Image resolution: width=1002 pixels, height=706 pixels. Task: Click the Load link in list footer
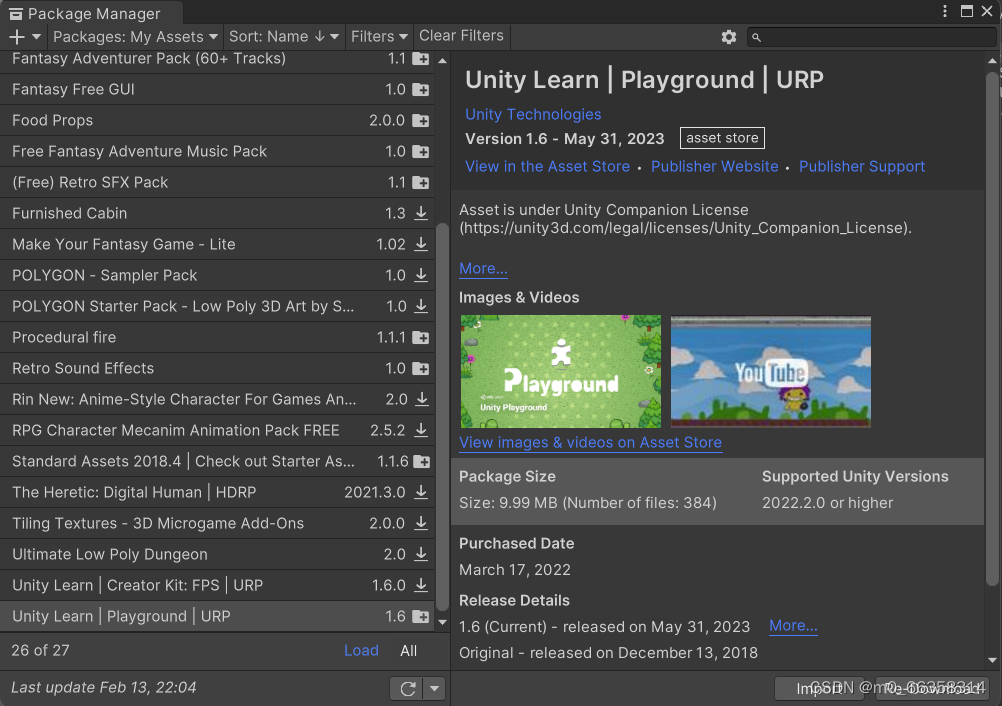(x=361, y=650)
